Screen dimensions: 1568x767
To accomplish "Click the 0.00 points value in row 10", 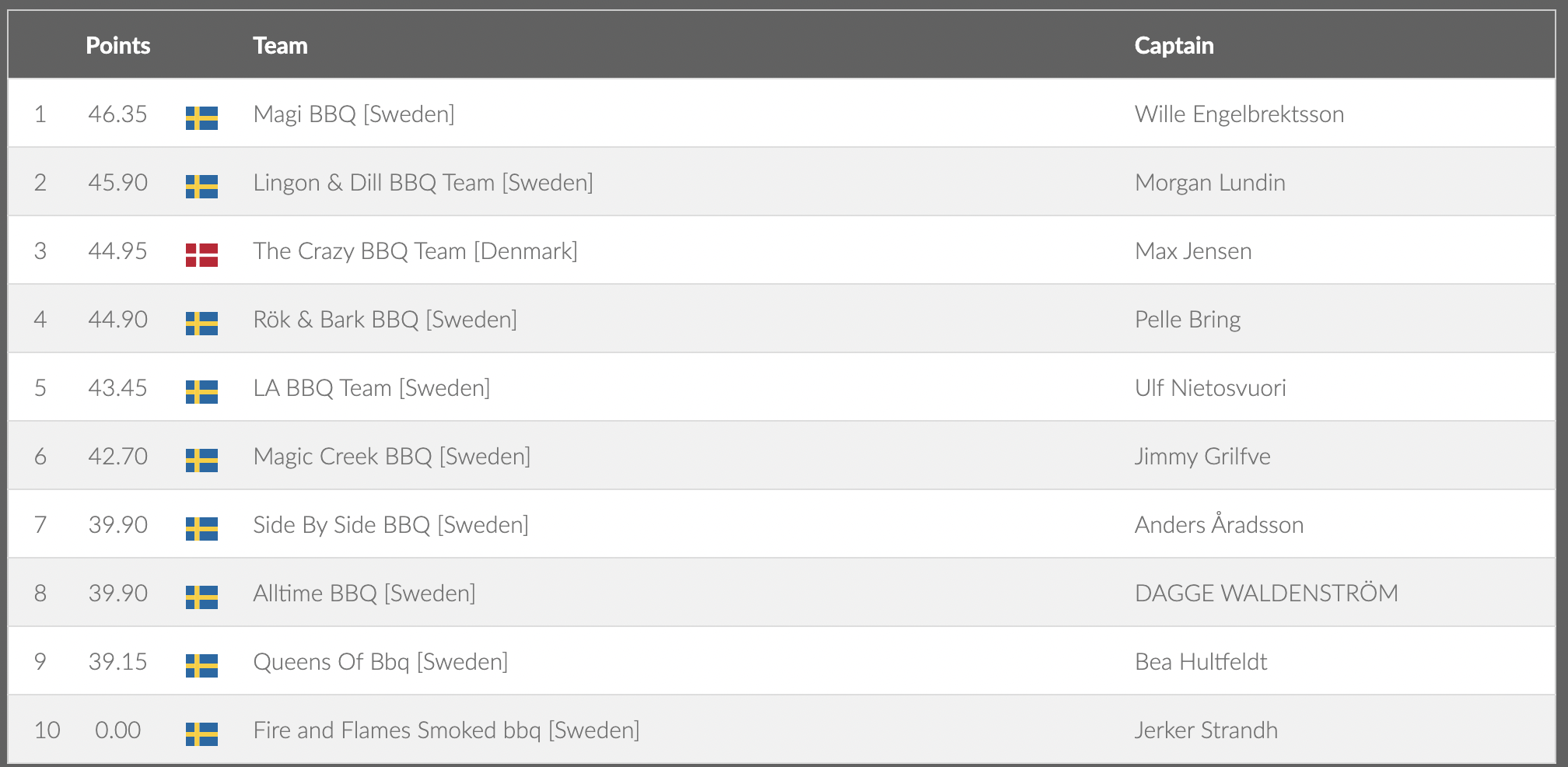I will 117,730.
